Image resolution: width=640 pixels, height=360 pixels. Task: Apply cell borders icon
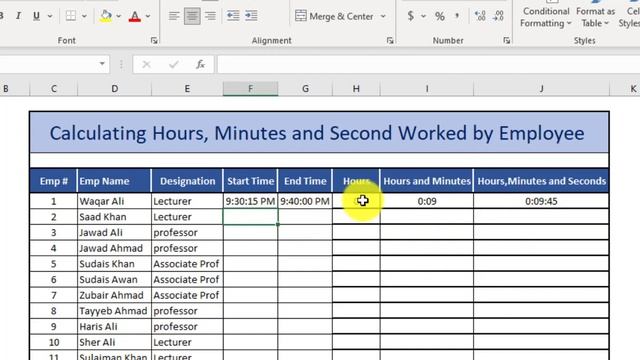71,16
